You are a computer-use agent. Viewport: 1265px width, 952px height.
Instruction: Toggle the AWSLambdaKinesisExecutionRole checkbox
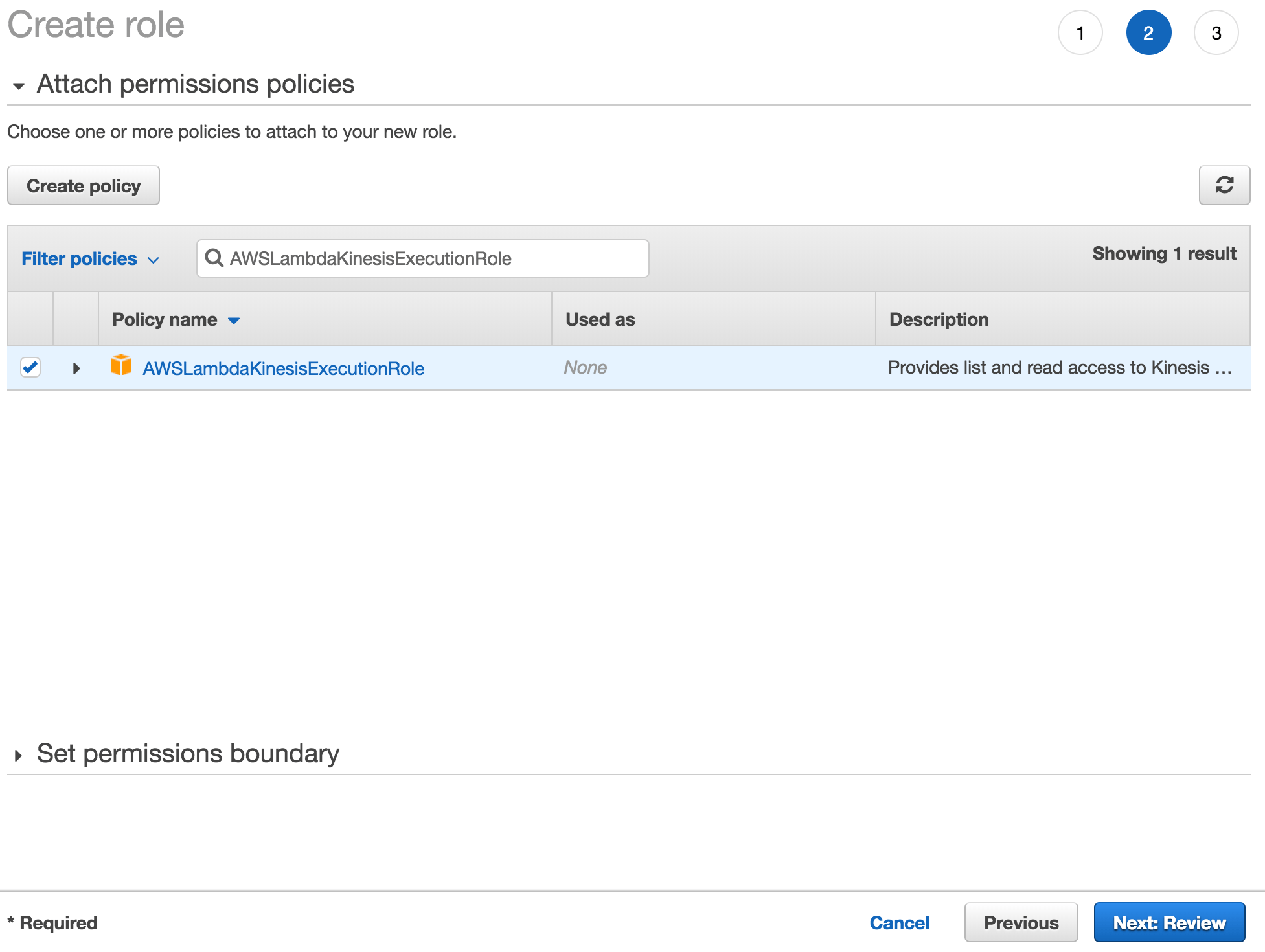(31, 367)
